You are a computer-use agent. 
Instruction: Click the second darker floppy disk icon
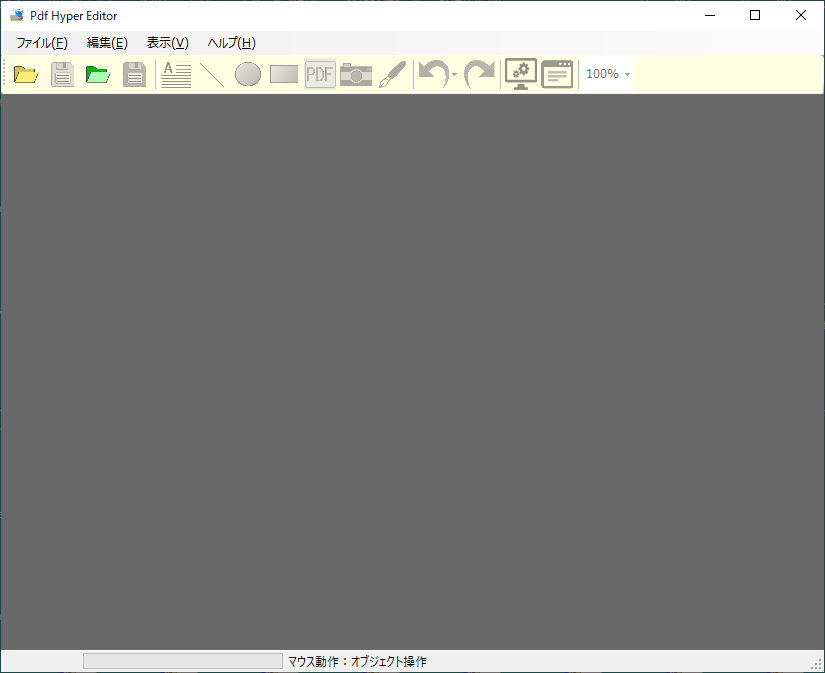tap(134, 74)
